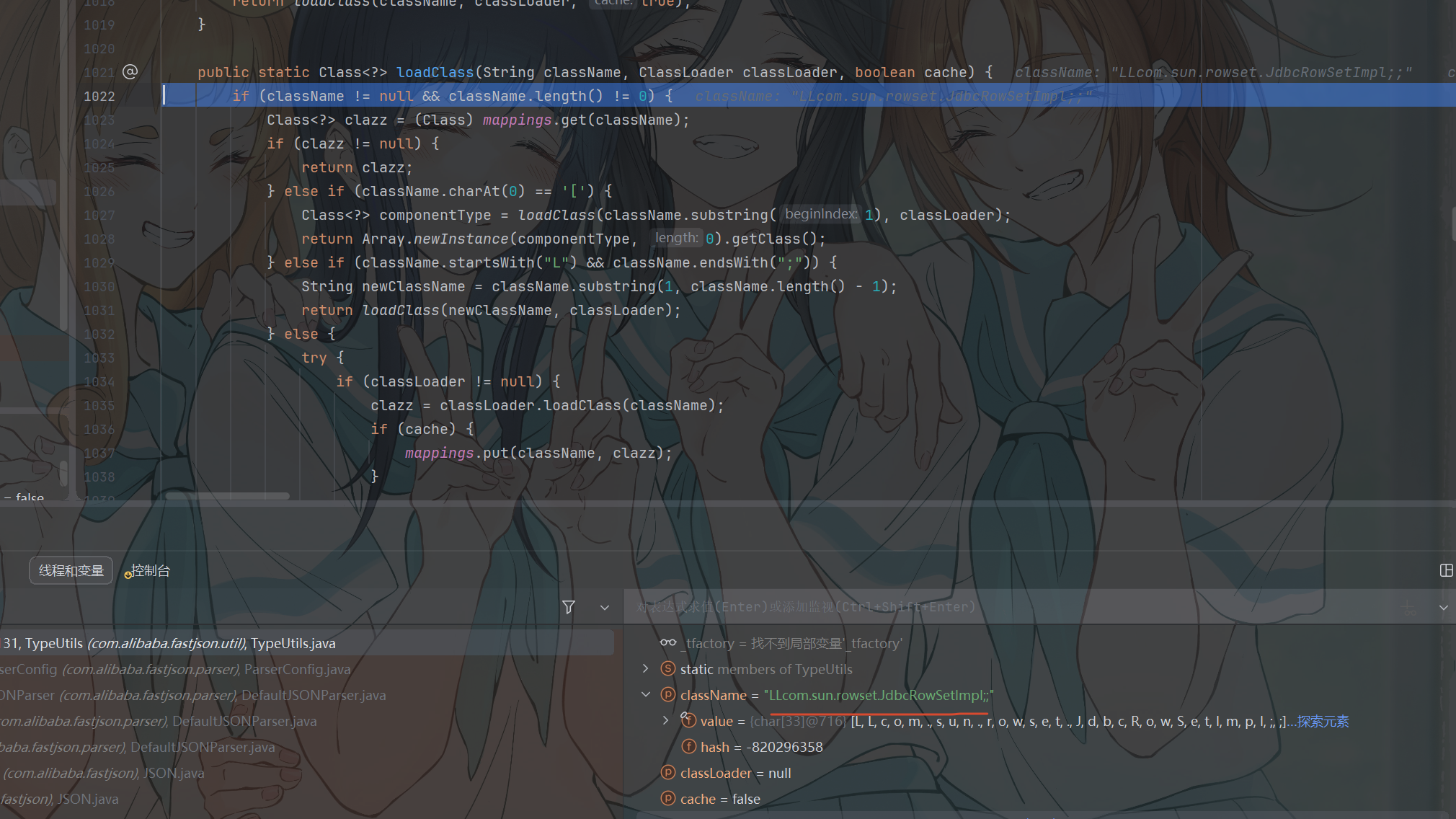Collapse the className variable node
The image size is (1456, 819).
tap(646, 694)
